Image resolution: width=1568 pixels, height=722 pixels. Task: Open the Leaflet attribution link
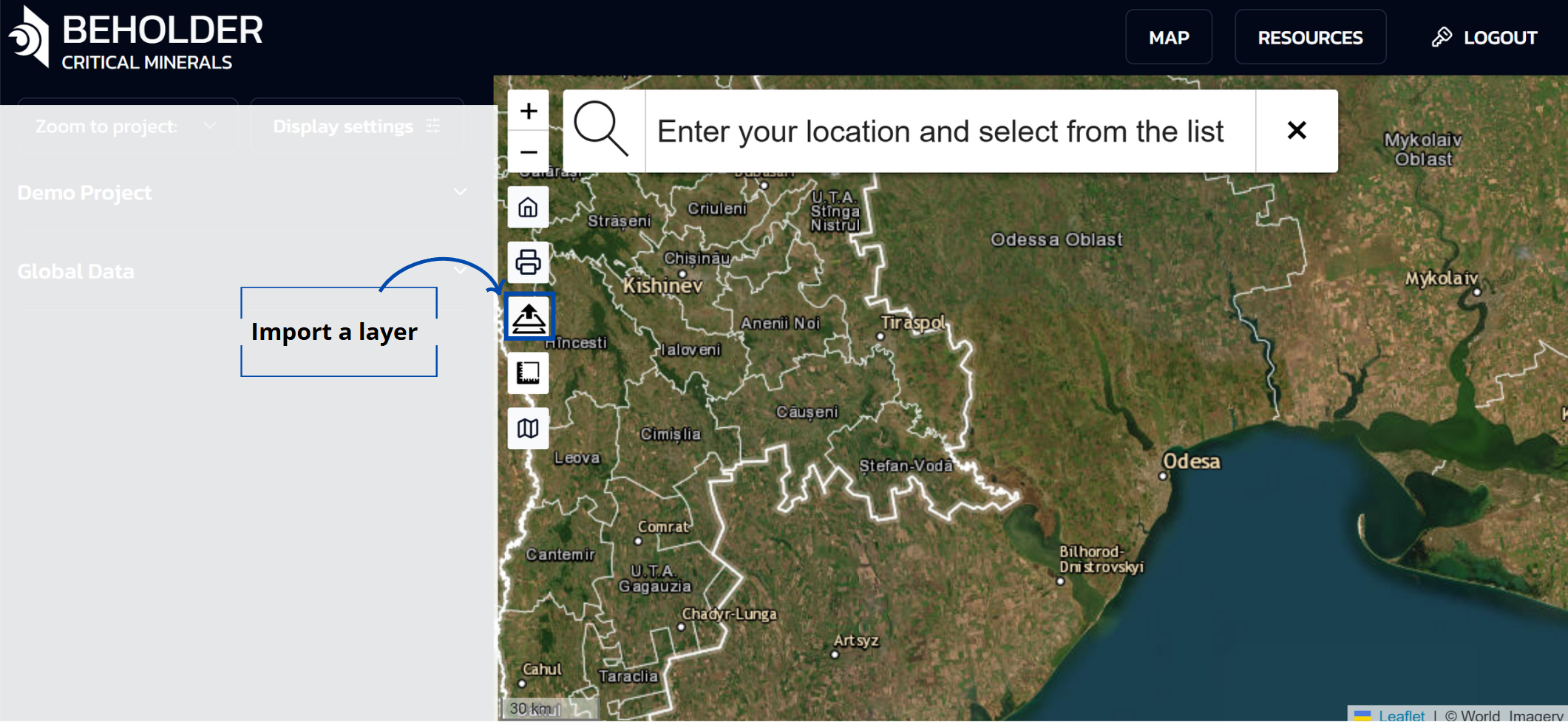point(1401,715)
